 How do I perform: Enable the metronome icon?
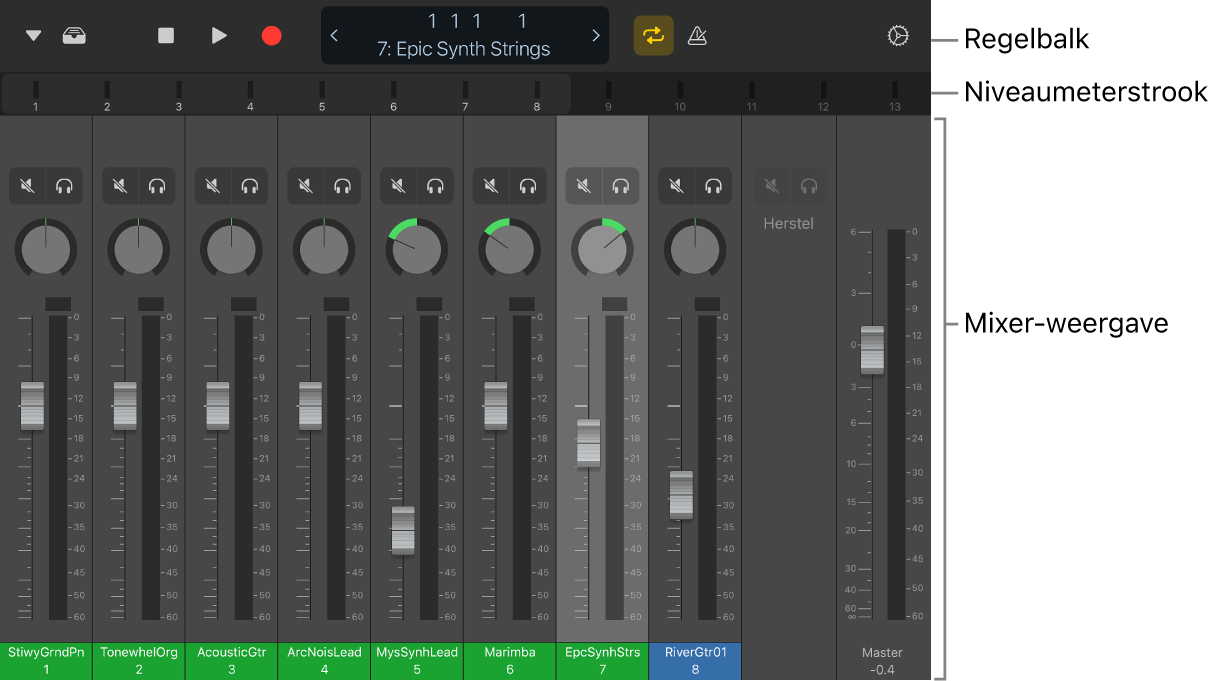(x=697, y=35)
